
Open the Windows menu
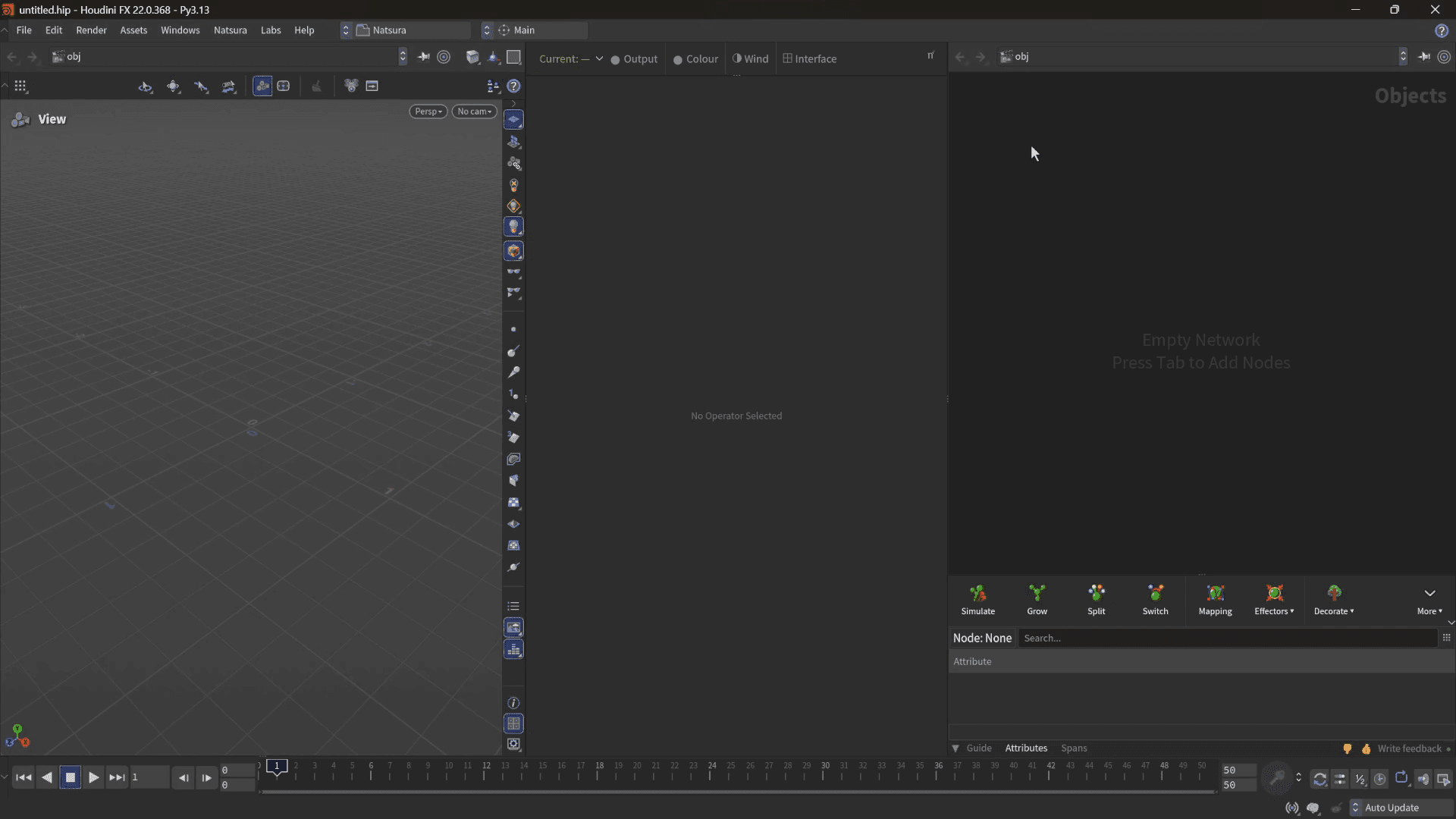coord(180,30)
